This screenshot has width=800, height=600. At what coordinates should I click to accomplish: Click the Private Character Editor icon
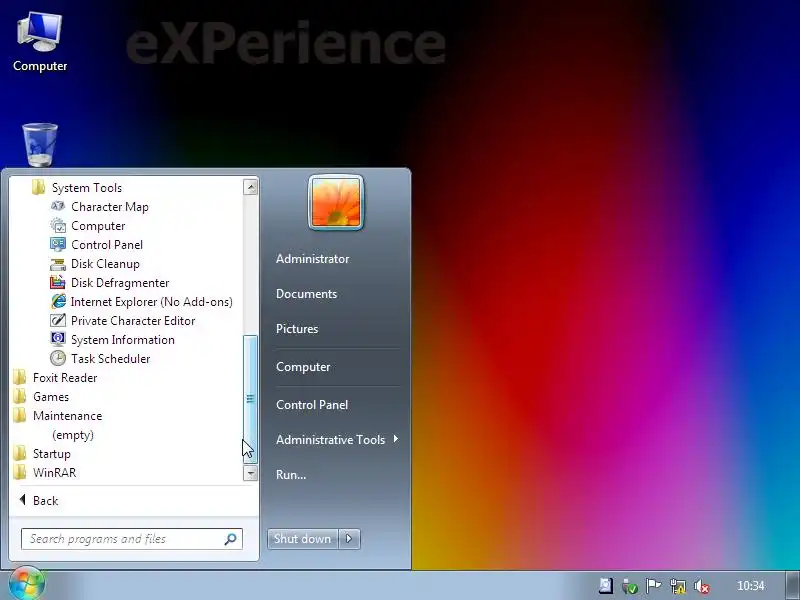point(58,320)
